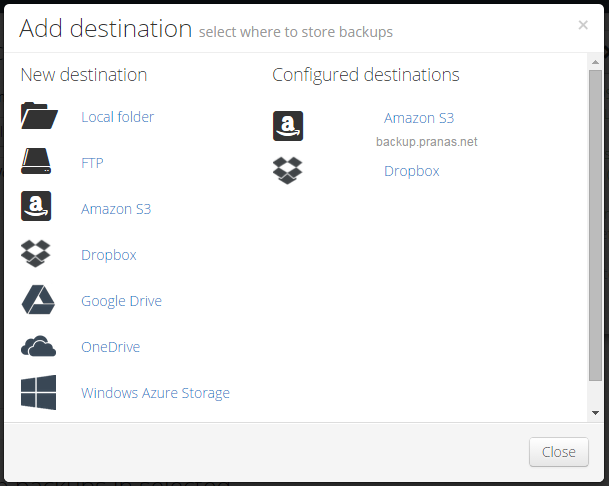Click the Windows Azure Storage icon

point(38,392)
